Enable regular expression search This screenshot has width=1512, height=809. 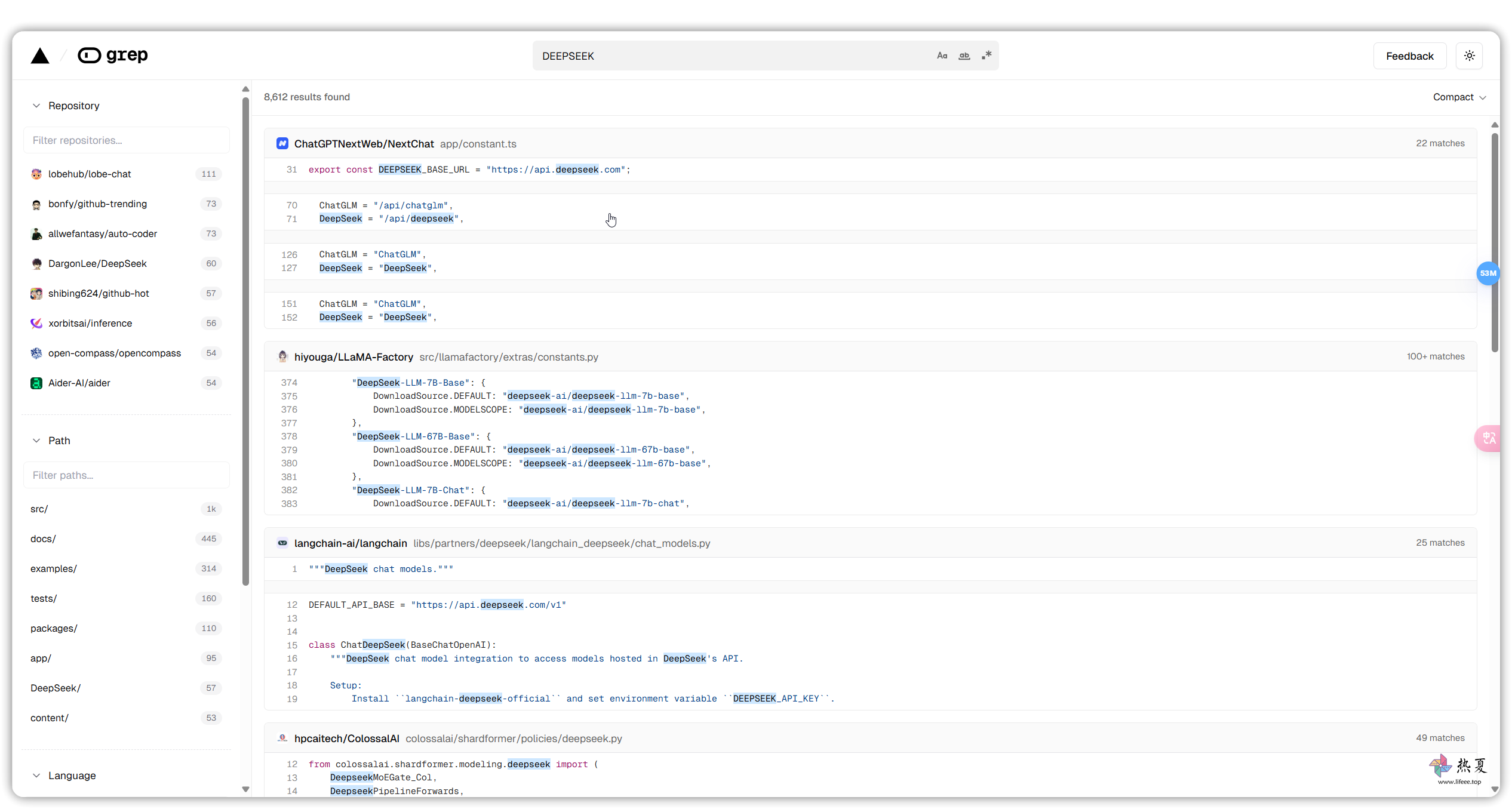click(987, 56)
